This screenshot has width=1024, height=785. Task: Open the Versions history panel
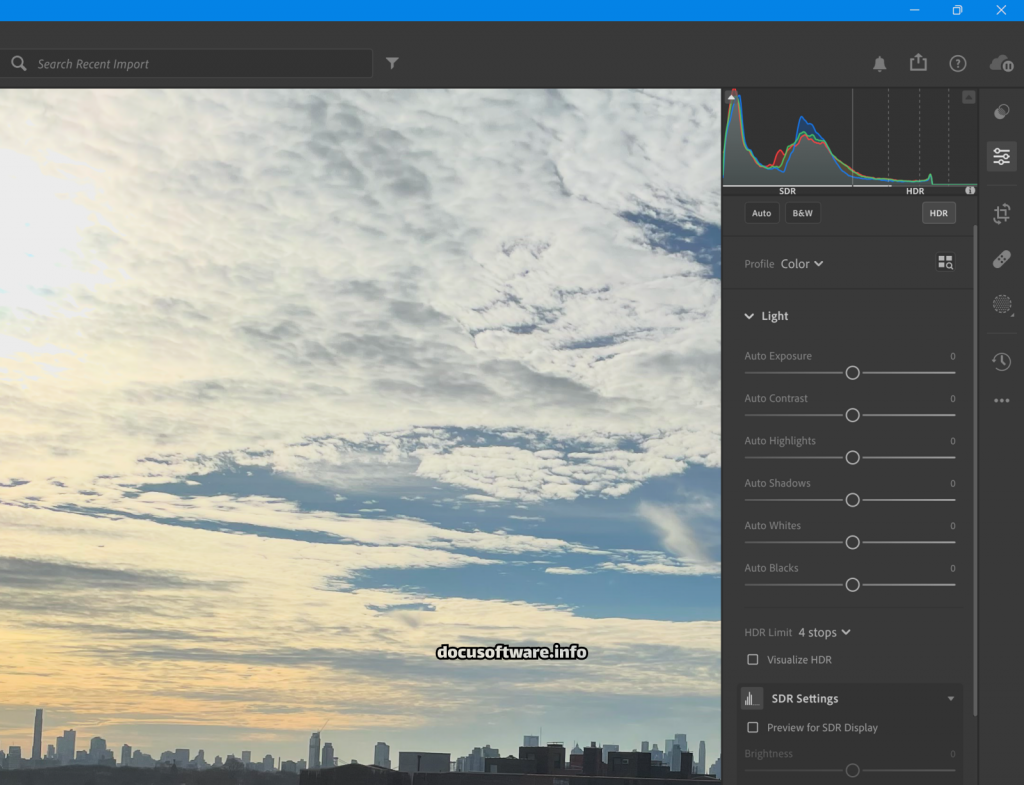(x=1001, y=361)
